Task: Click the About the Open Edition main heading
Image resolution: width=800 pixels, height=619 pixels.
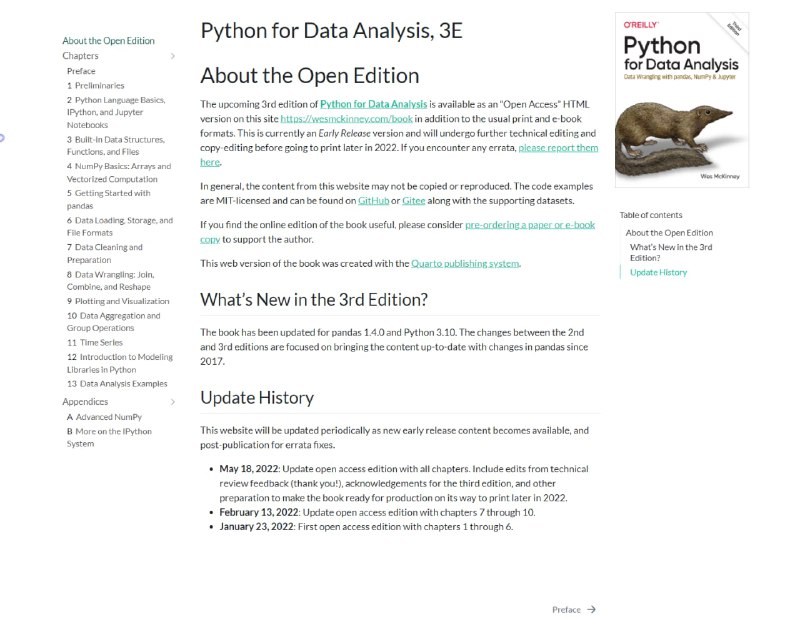Action: 310,76
